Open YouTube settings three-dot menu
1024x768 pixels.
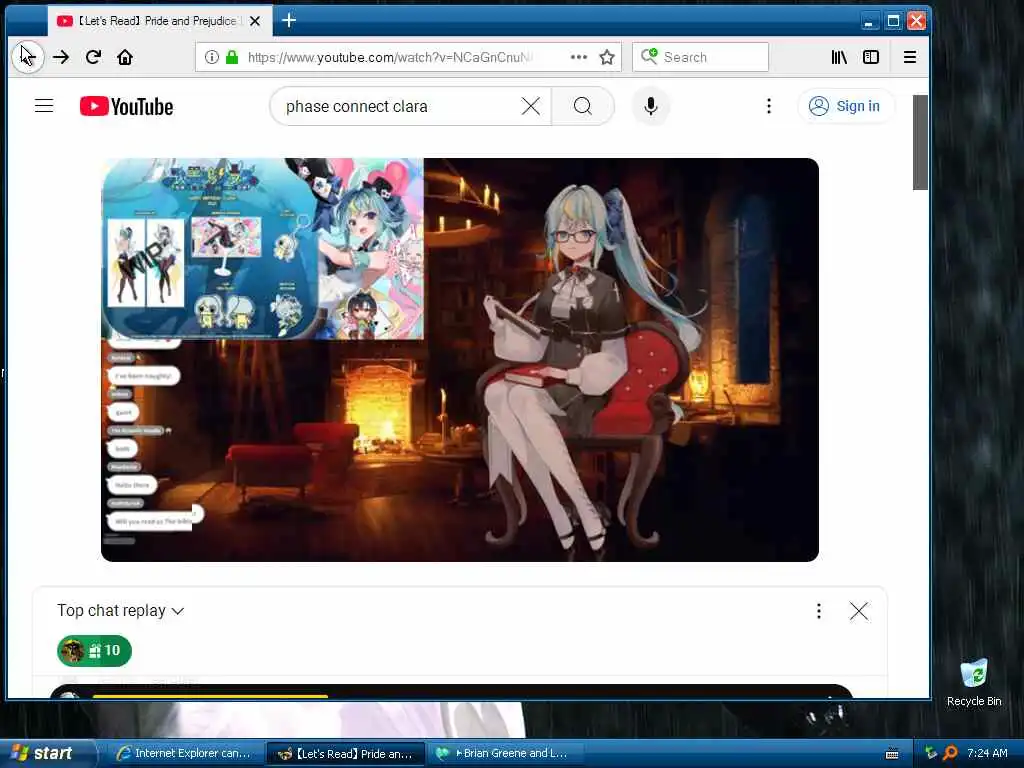click(x=769, y=106)
